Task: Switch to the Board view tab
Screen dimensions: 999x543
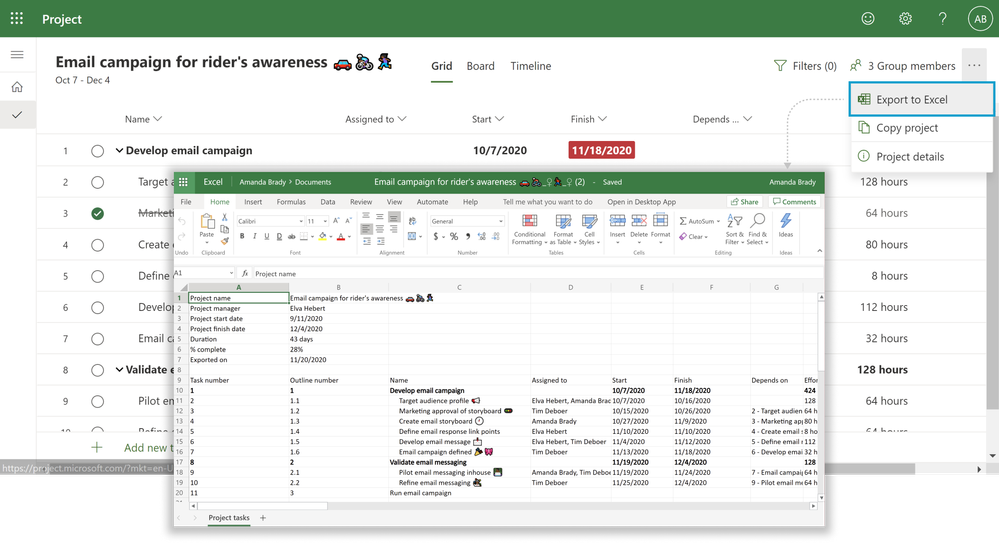Action: tap(480, 66)
